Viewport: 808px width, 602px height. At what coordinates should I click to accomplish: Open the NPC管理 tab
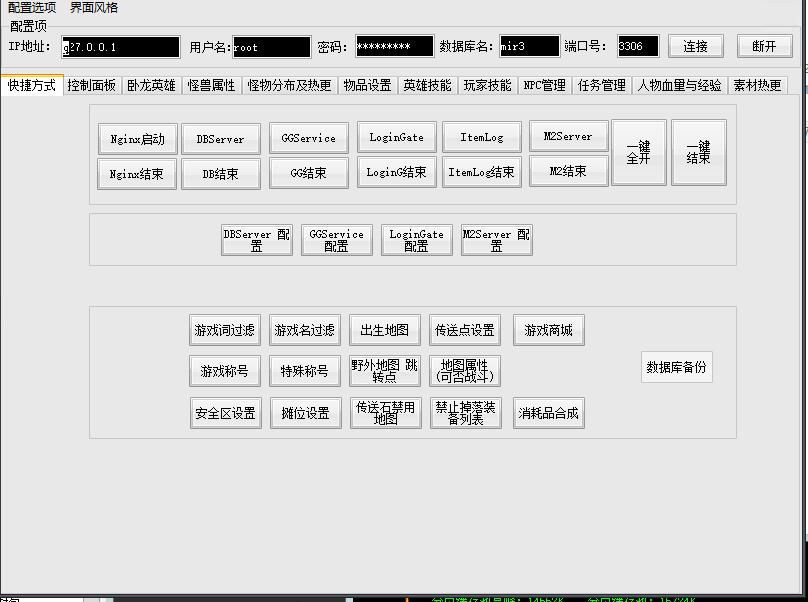545,86
